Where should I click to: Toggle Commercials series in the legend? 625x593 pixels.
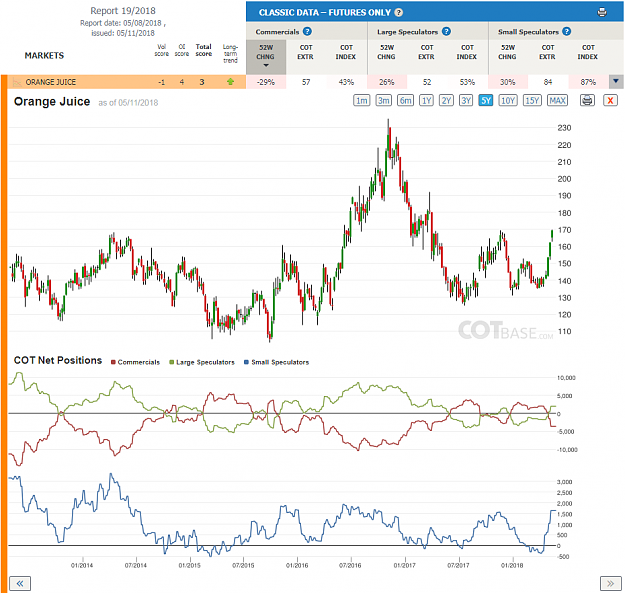[135, 362]
